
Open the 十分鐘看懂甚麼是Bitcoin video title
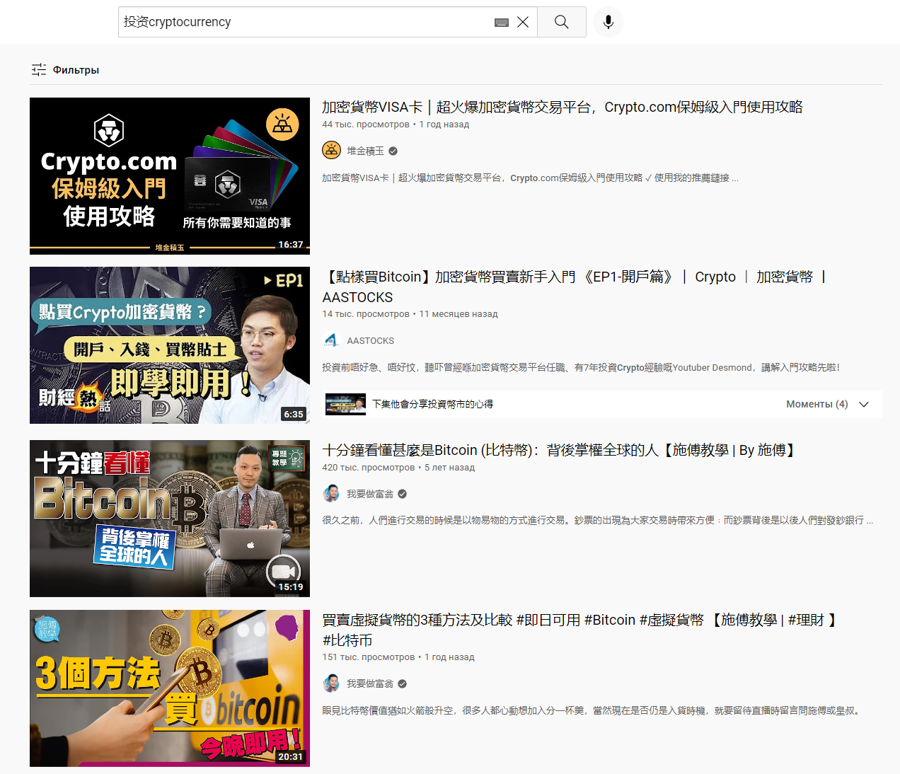(559, 450)
